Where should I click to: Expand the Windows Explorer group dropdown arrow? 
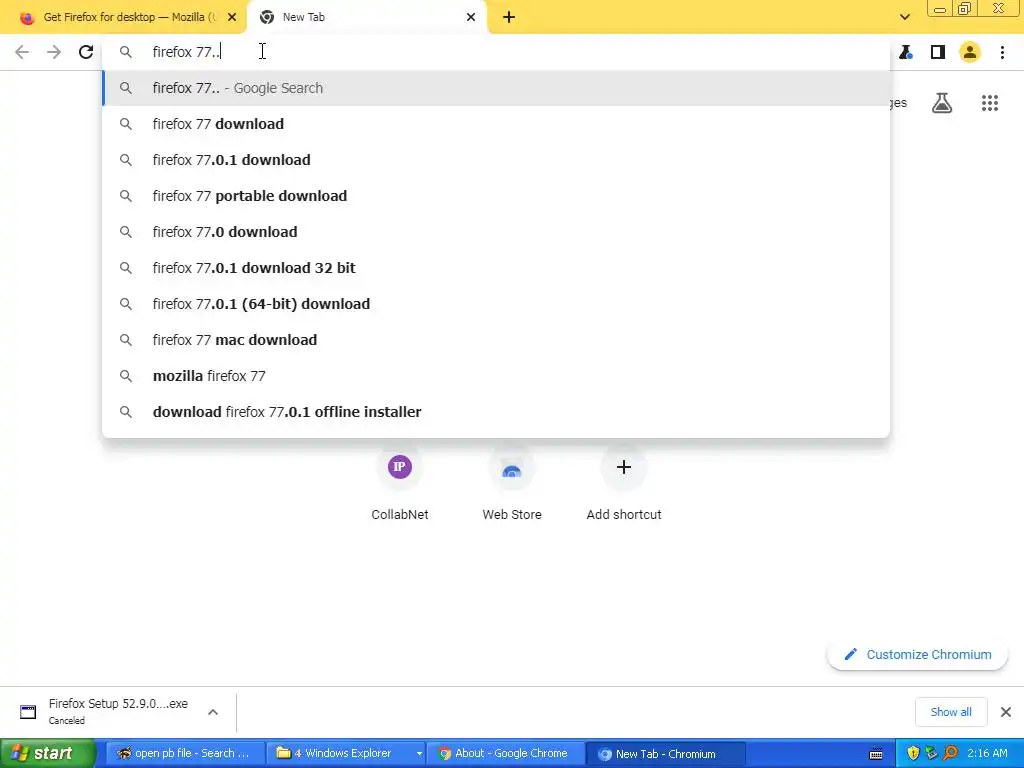419,754
